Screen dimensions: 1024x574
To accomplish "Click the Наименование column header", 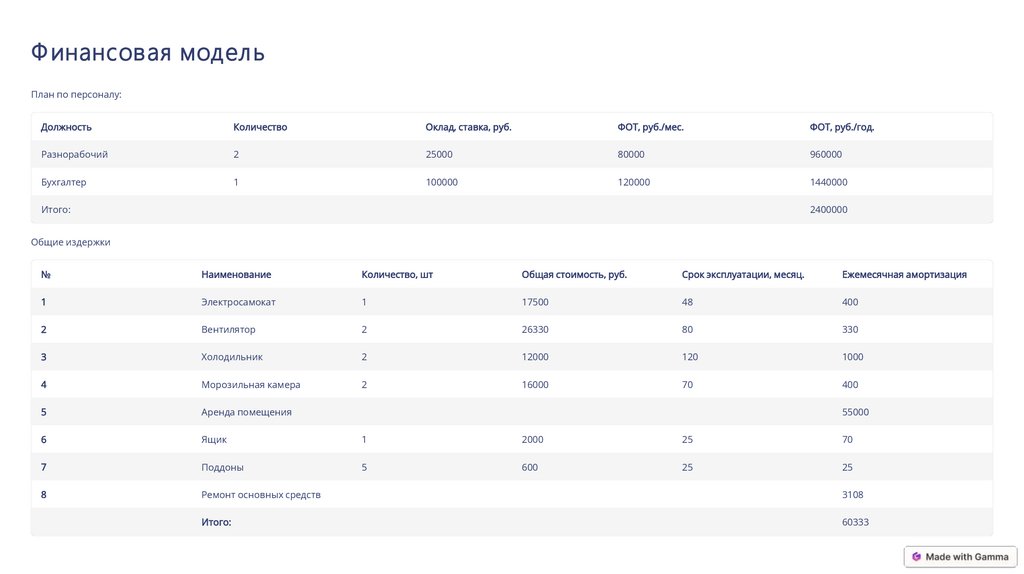I will [x=236, y=274].
